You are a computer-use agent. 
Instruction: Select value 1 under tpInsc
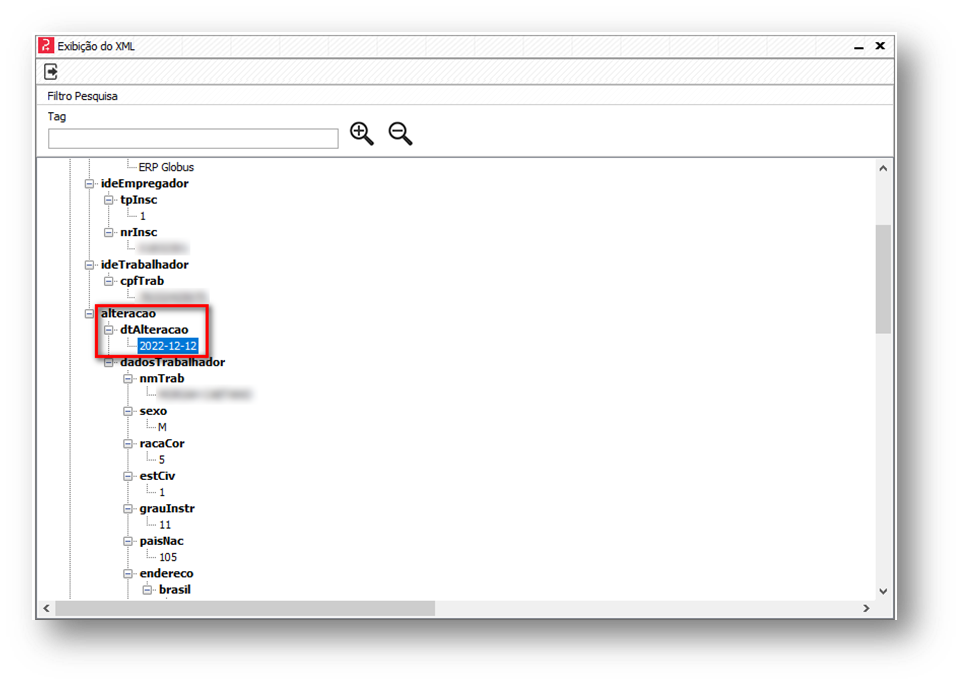coord(142,216)
